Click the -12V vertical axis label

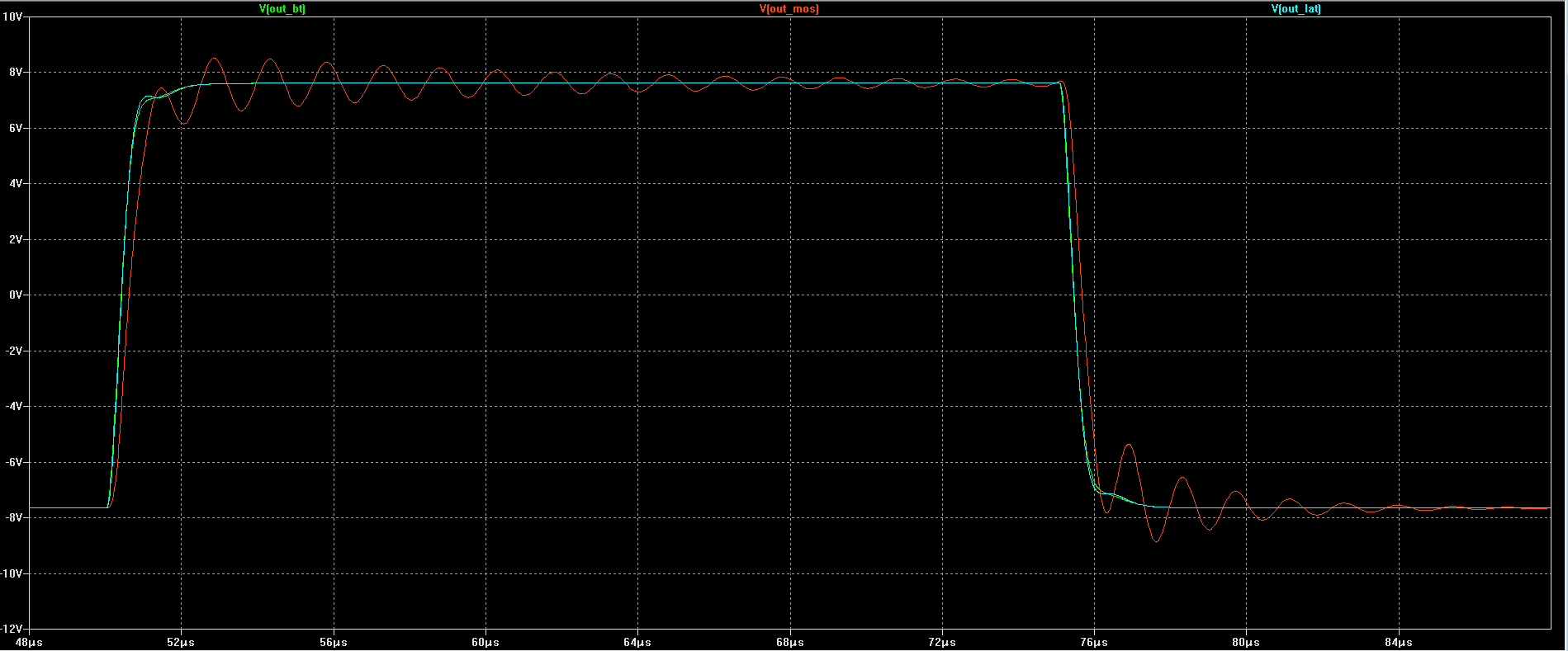(12, 629)
